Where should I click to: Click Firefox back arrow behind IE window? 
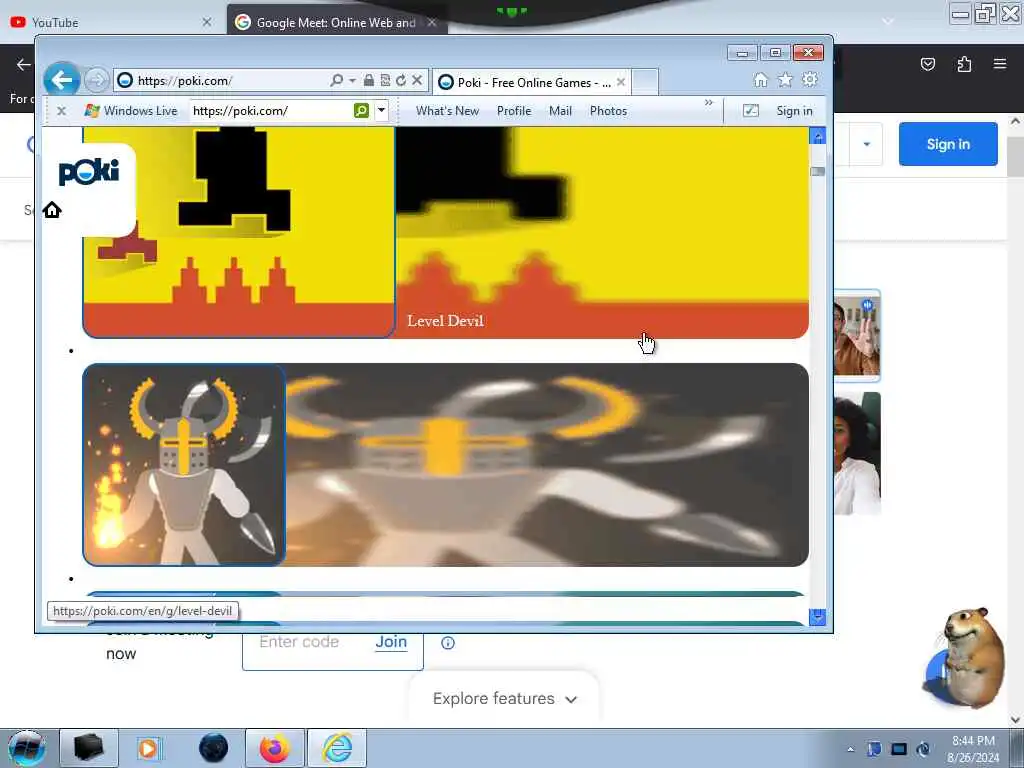[x=24, y=64]
